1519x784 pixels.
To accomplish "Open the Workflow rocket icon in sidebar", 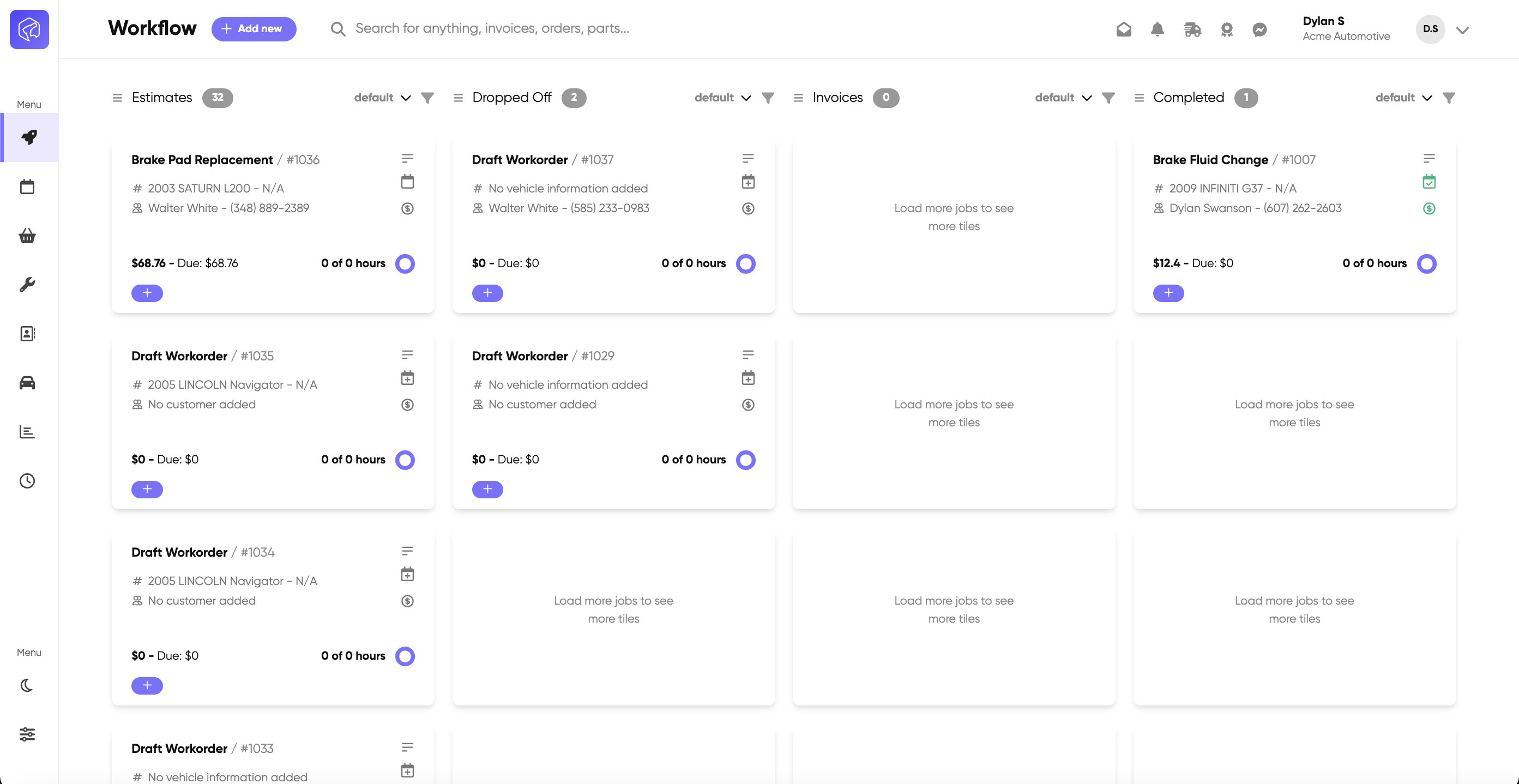I will point(28,137).
